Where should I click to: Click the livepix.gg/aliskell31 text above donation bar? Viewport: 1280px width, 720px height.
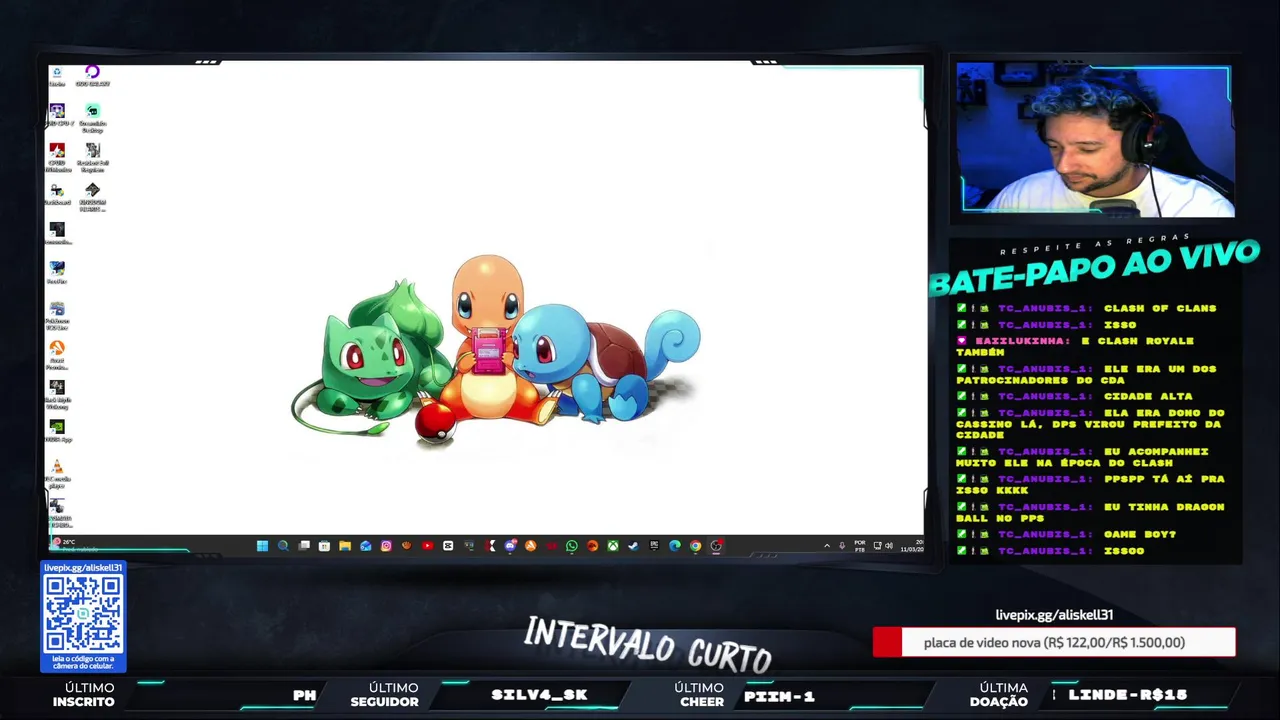coord(1054,615)
